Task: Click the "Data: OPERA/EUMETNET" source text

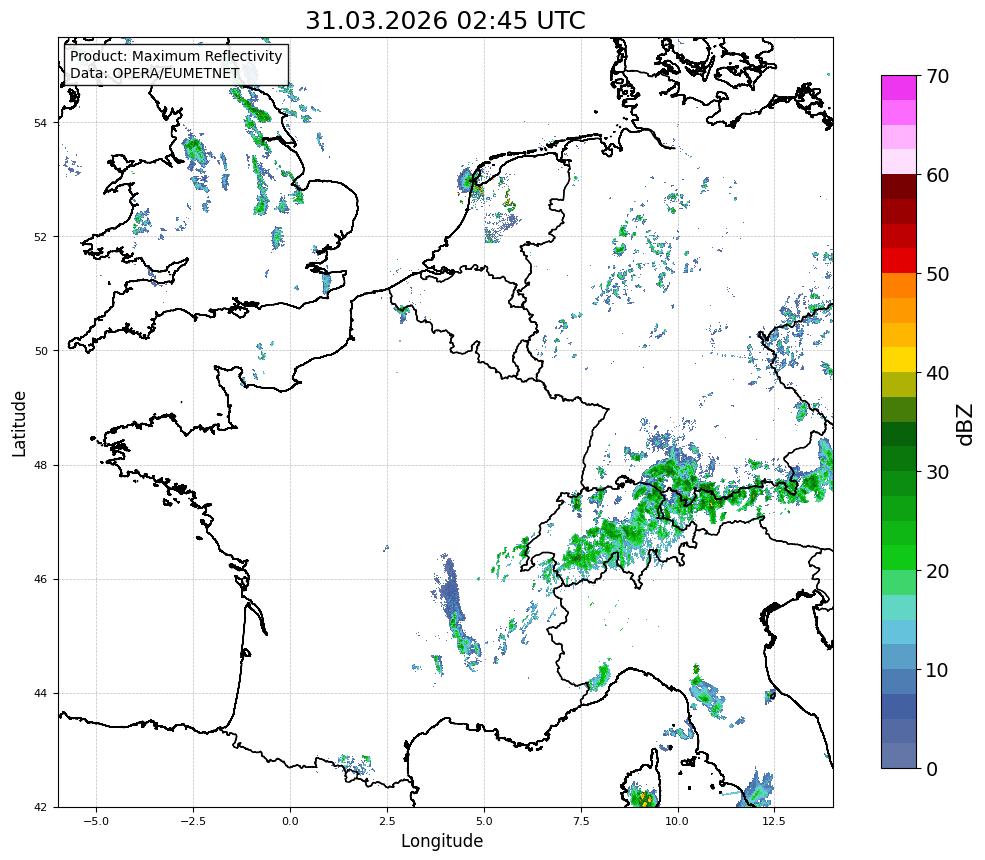Action: 154,73
